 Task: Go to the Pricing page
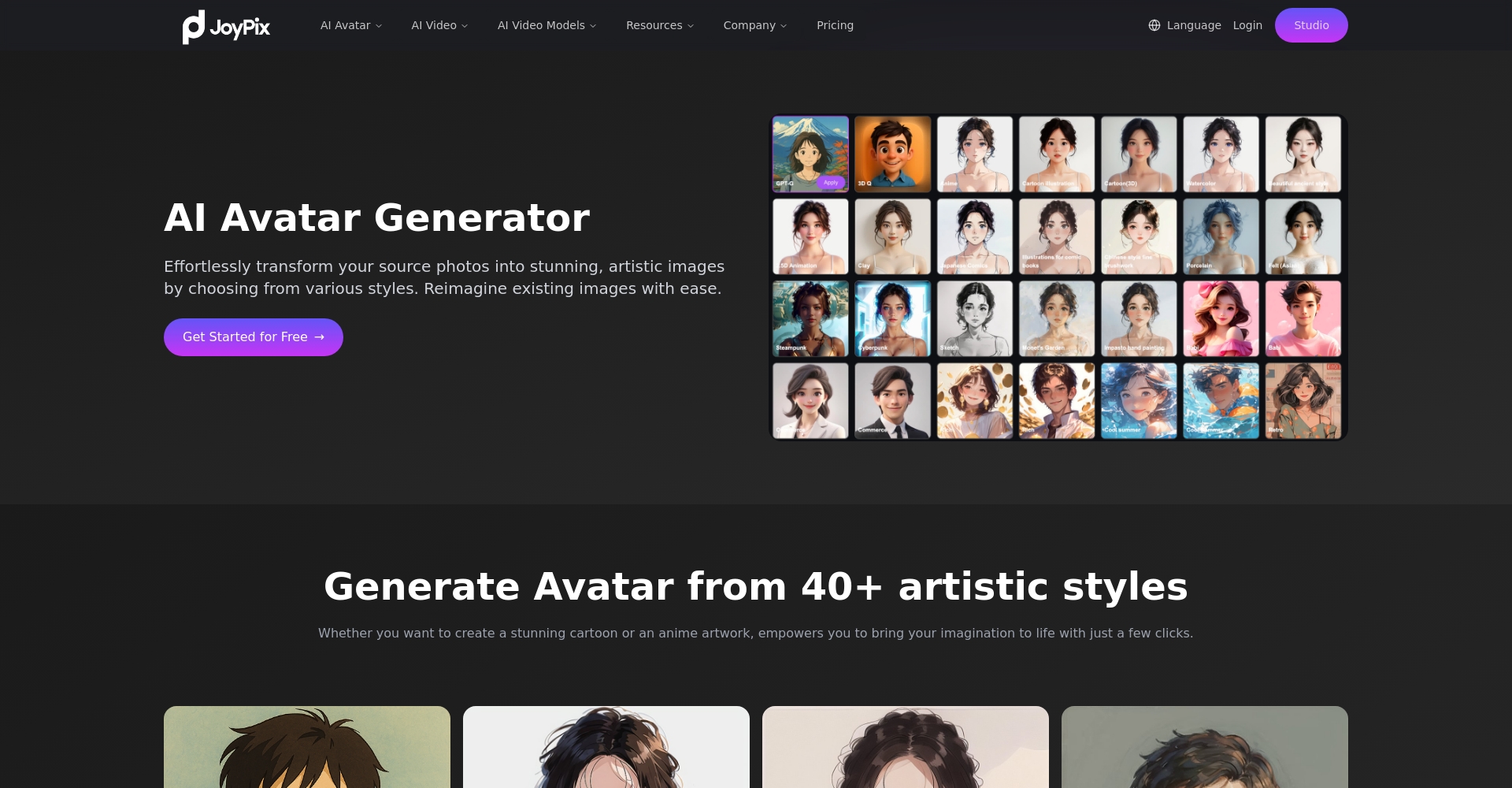click(x=835, y=25)
